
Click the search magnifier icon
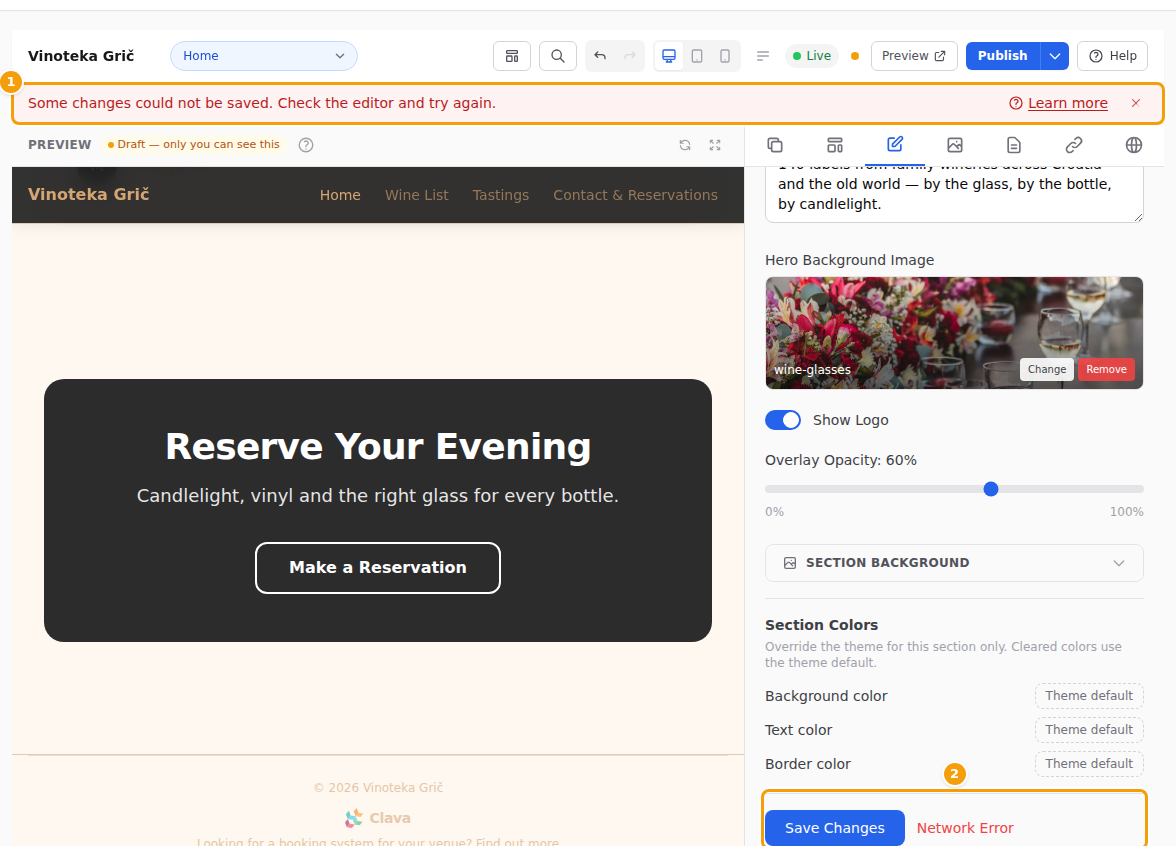coord(558,56)
